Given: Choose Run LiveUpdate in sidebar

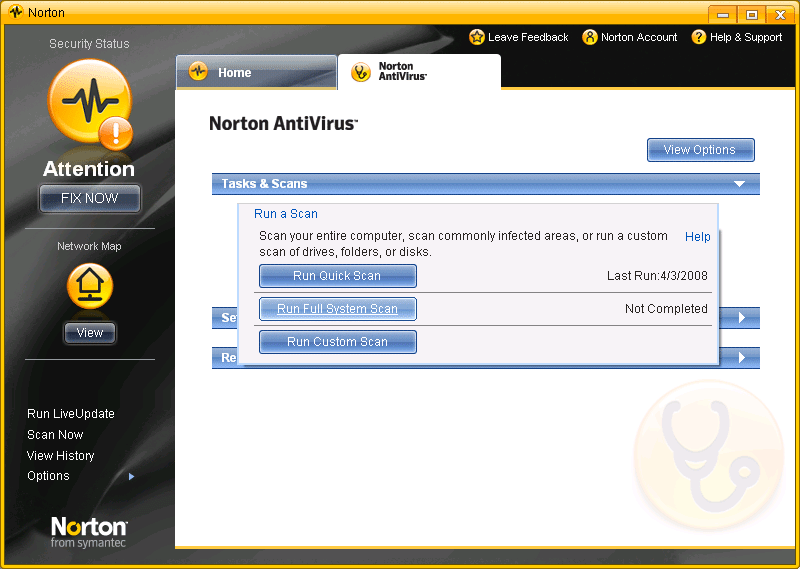Looking at the screenshot, I should point(71,414).
